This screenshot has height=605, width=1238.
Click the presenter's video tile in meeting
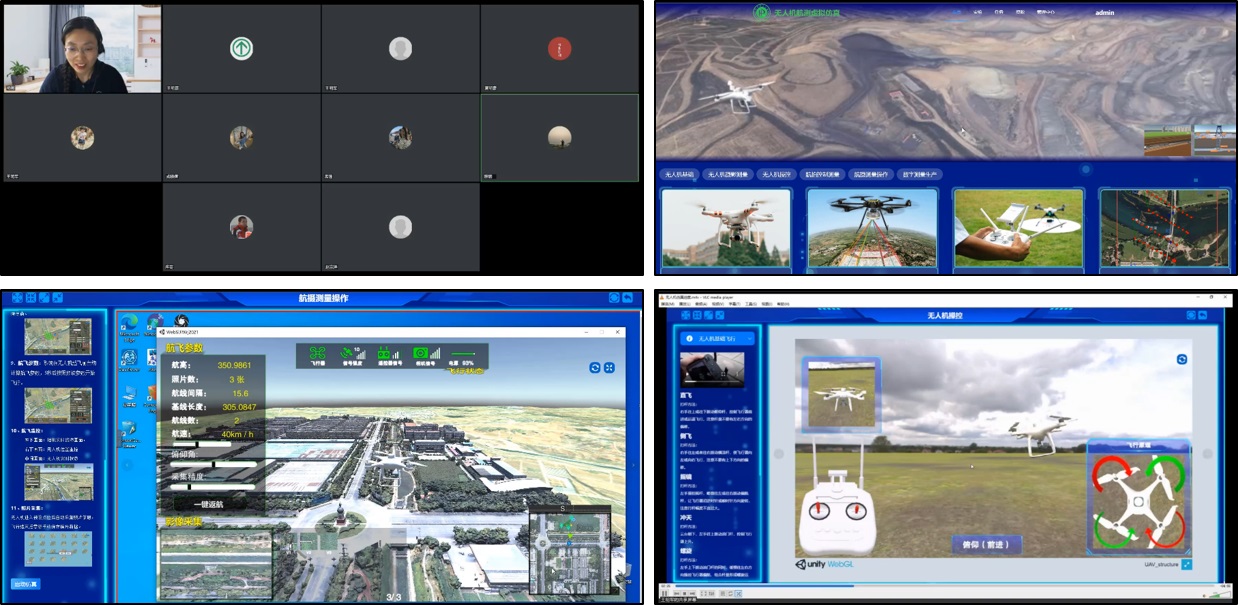(82, 49)
